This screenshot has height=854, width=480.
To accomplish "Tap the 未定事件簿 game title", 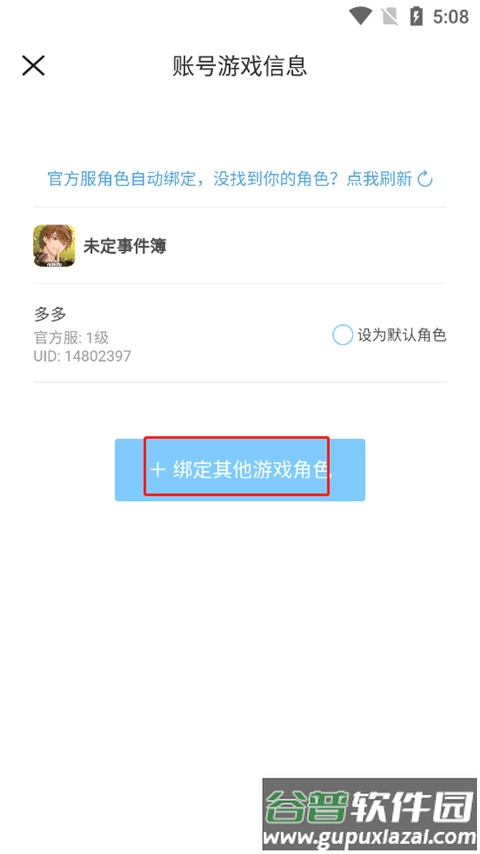I will [125, 246].
